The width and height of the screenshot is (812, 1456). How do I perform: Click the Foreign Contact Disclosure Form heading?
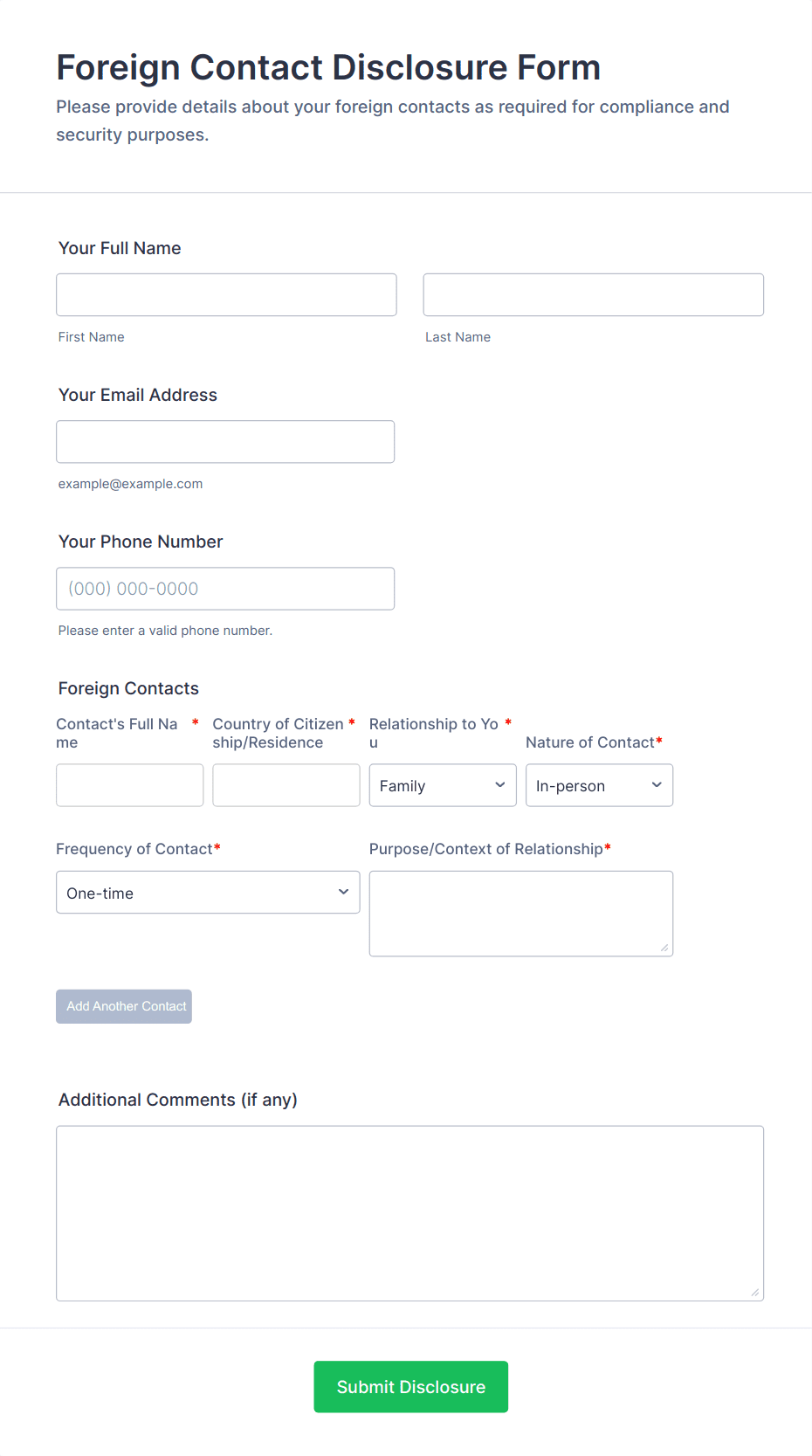[x=328, y=67]
